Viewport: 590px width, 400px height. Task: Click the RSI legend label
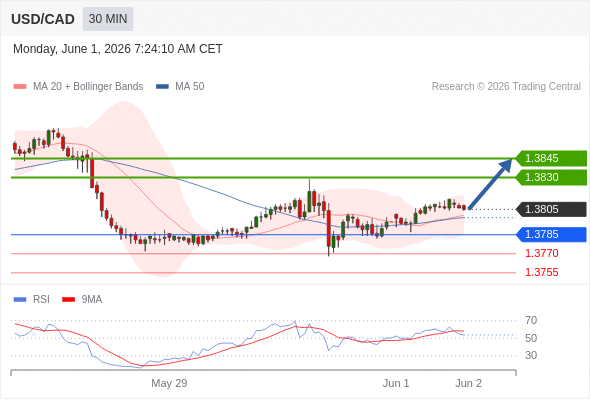click(x=41, y=300)
